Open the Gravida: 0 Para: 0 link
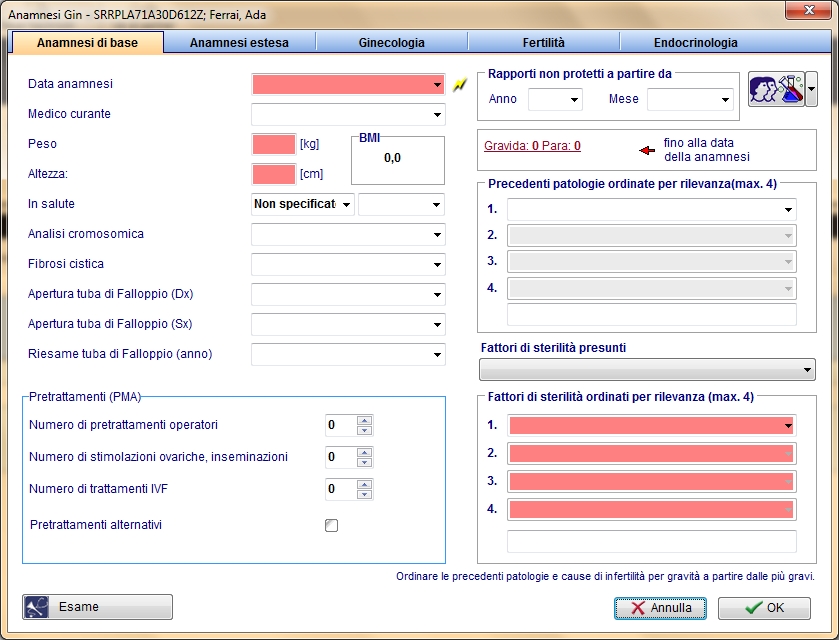 pos(532,146)
